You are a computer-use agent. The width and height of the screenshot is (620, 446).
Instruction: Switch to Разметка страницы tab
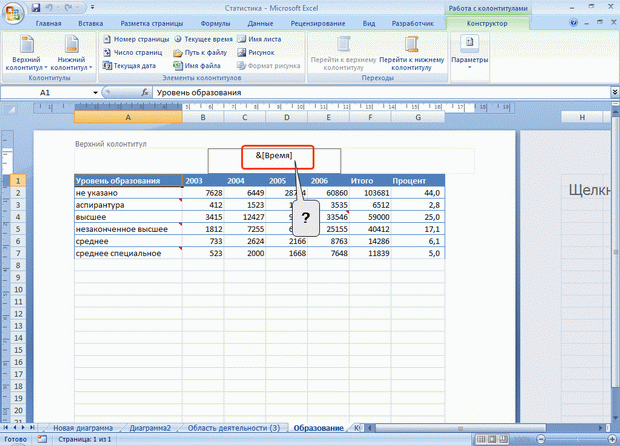[152, 24]
